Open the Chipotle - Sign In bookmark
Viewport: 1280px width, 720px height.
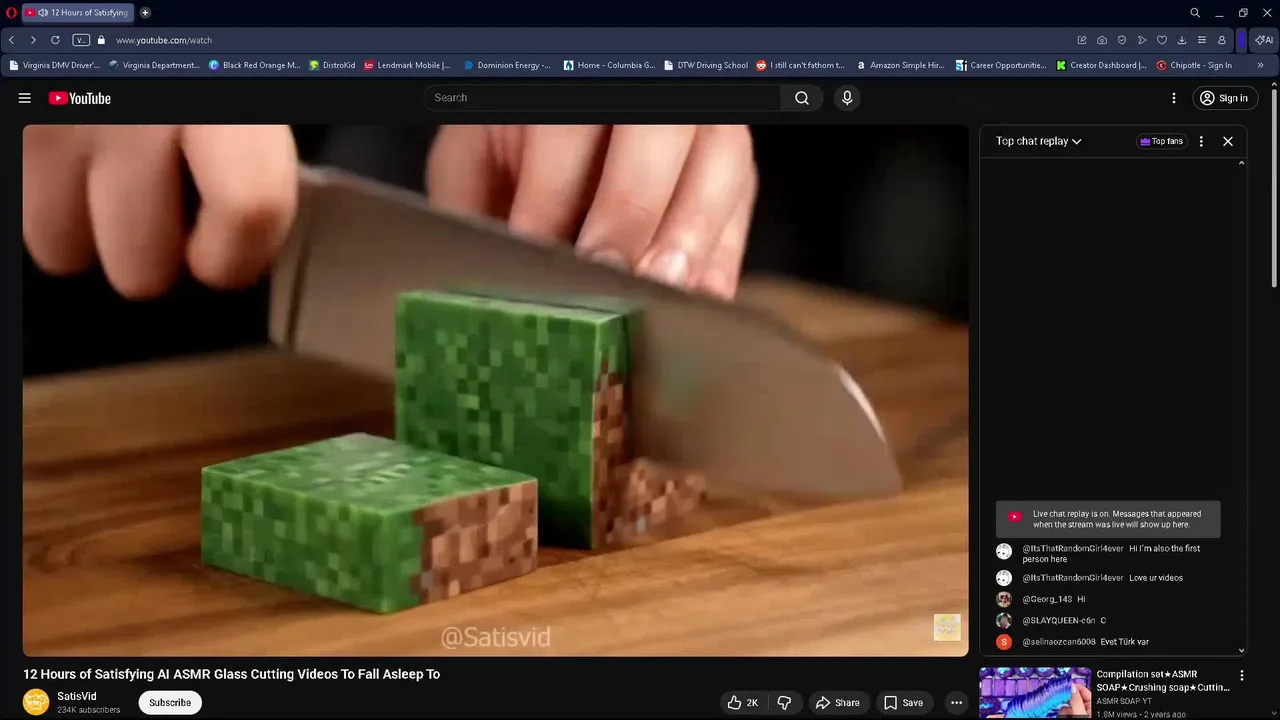point(1194,65)
